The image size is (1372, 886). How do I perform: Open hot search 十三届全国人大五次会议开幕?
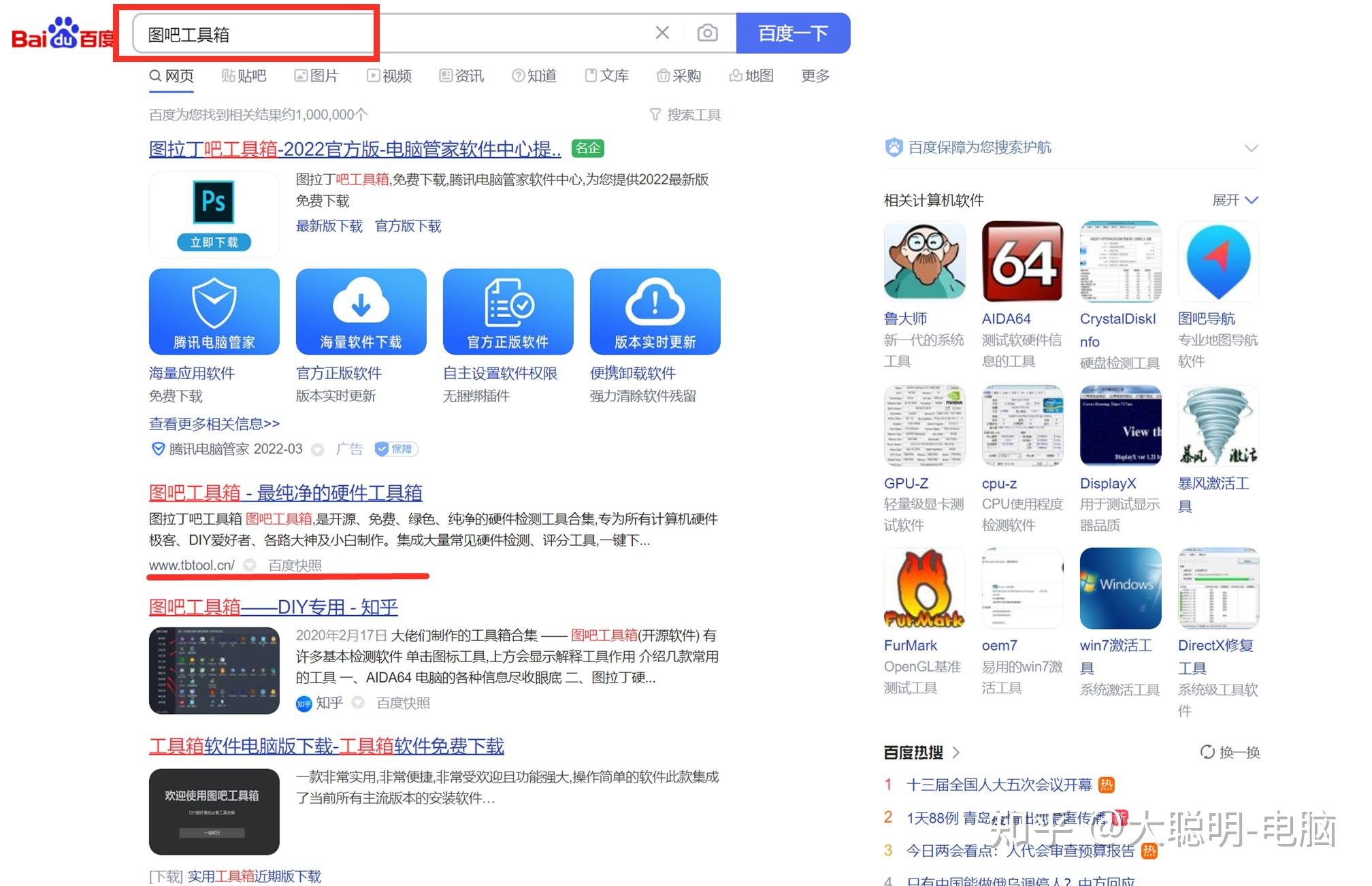tap(999, 785)
